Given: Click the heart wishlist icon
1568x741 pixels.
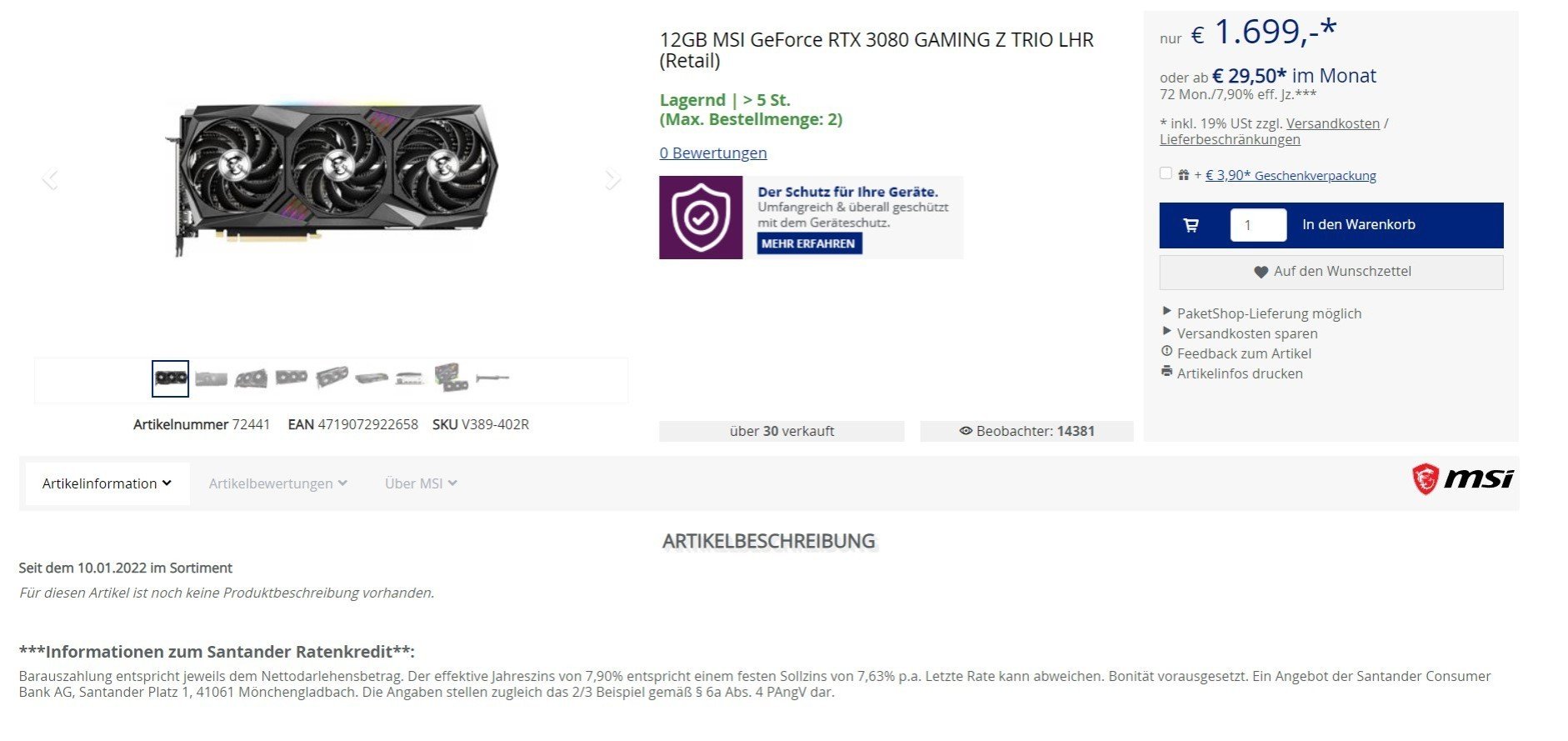Looking at the screenshot, I should point(1261,272).
